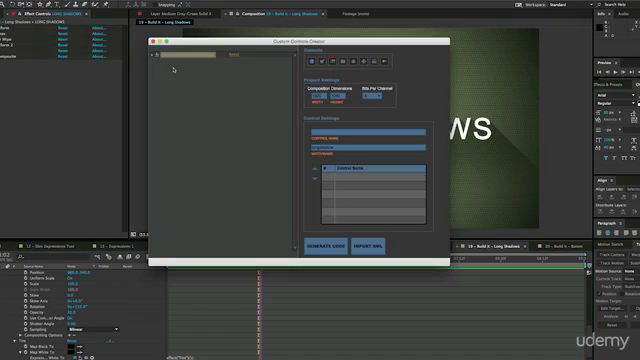Click the fifth Controls icon, the angle type

353,61
